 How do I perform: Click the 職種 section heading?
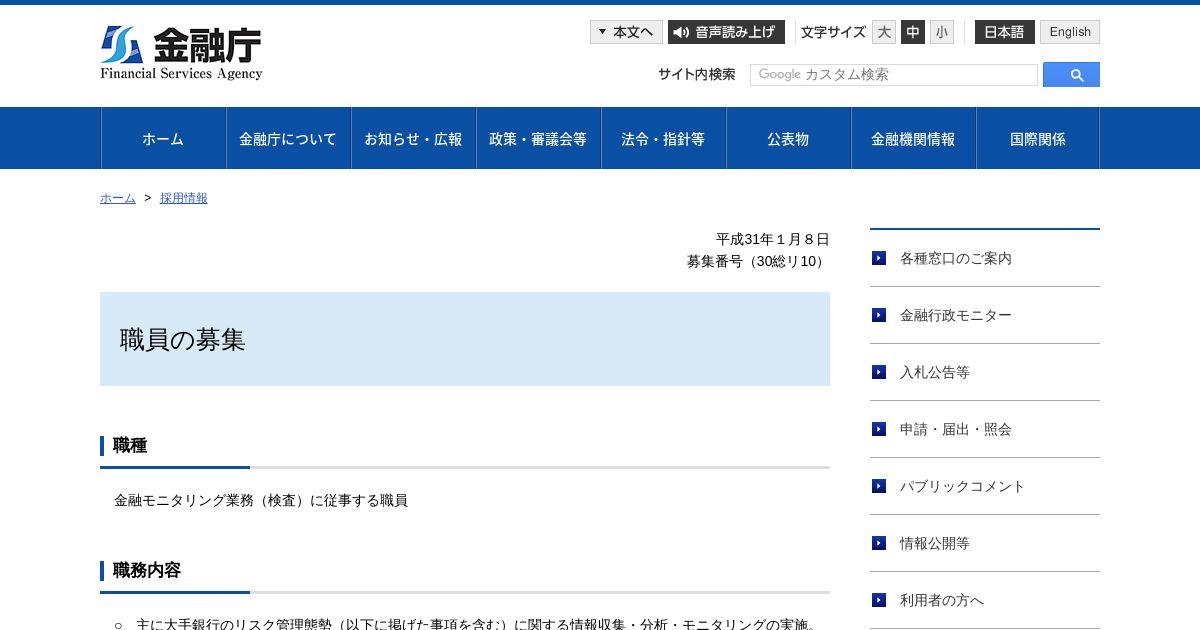tap(130, 445)
